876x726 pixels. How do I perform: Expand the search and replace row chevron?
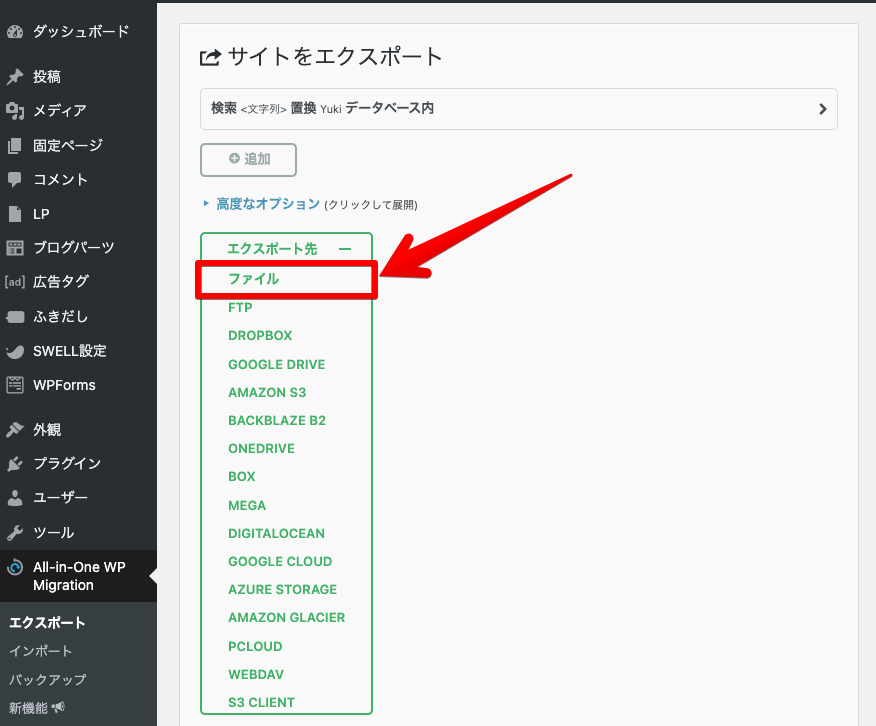coord(822,109)
